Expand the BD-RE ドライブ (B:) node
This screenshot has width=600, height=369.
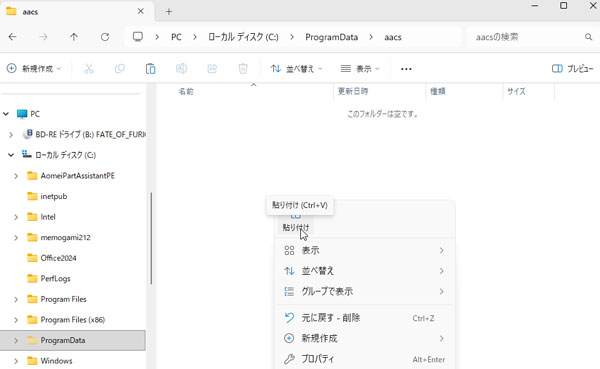[11, 135]
